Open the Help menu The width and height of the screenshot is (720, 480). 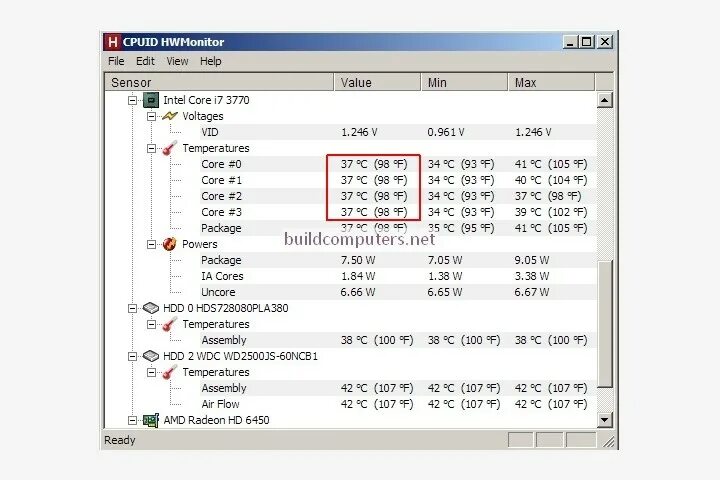click(210, 61)
